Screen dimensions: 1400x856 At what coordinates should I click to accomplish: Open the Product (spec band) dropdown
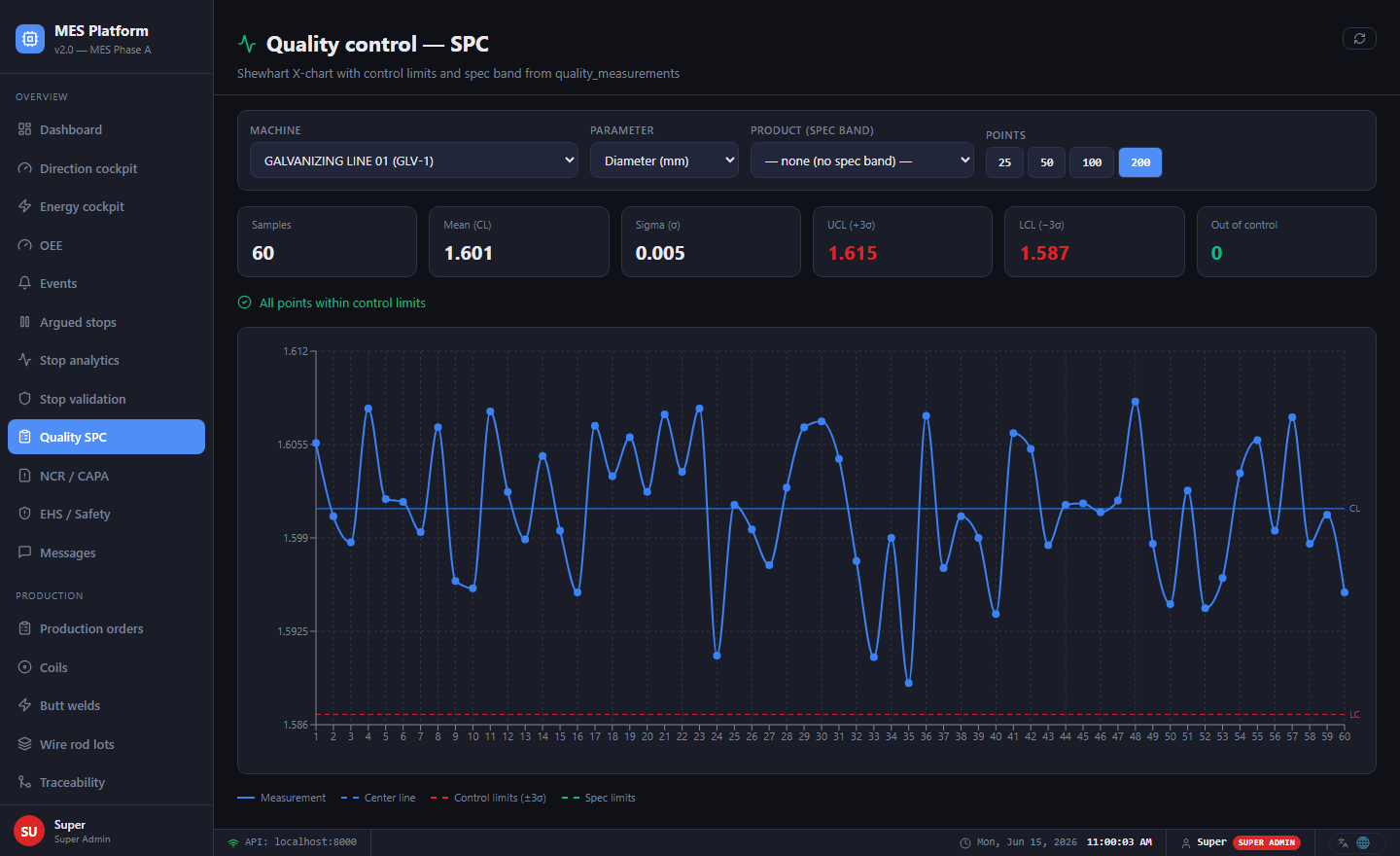[862, 160]
